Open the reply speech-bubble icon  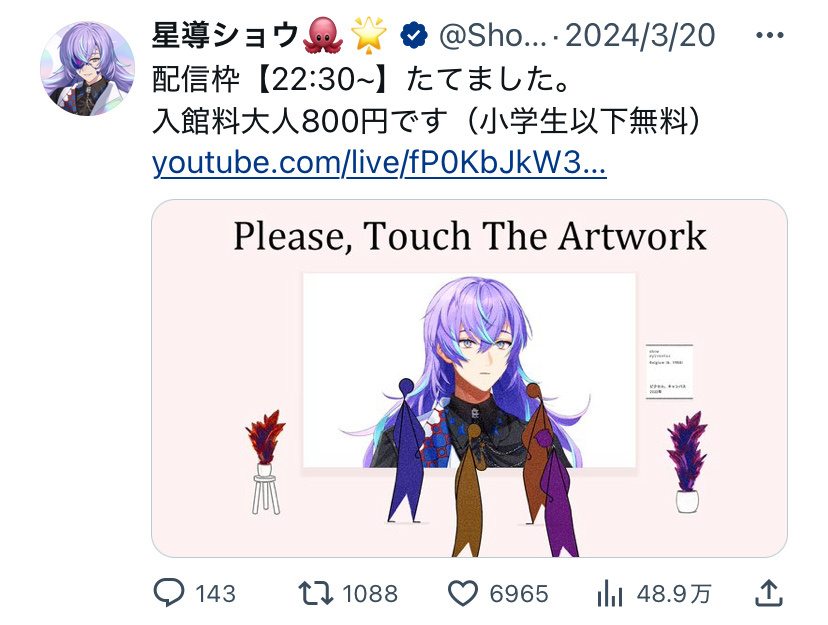(x=169, y=593)
